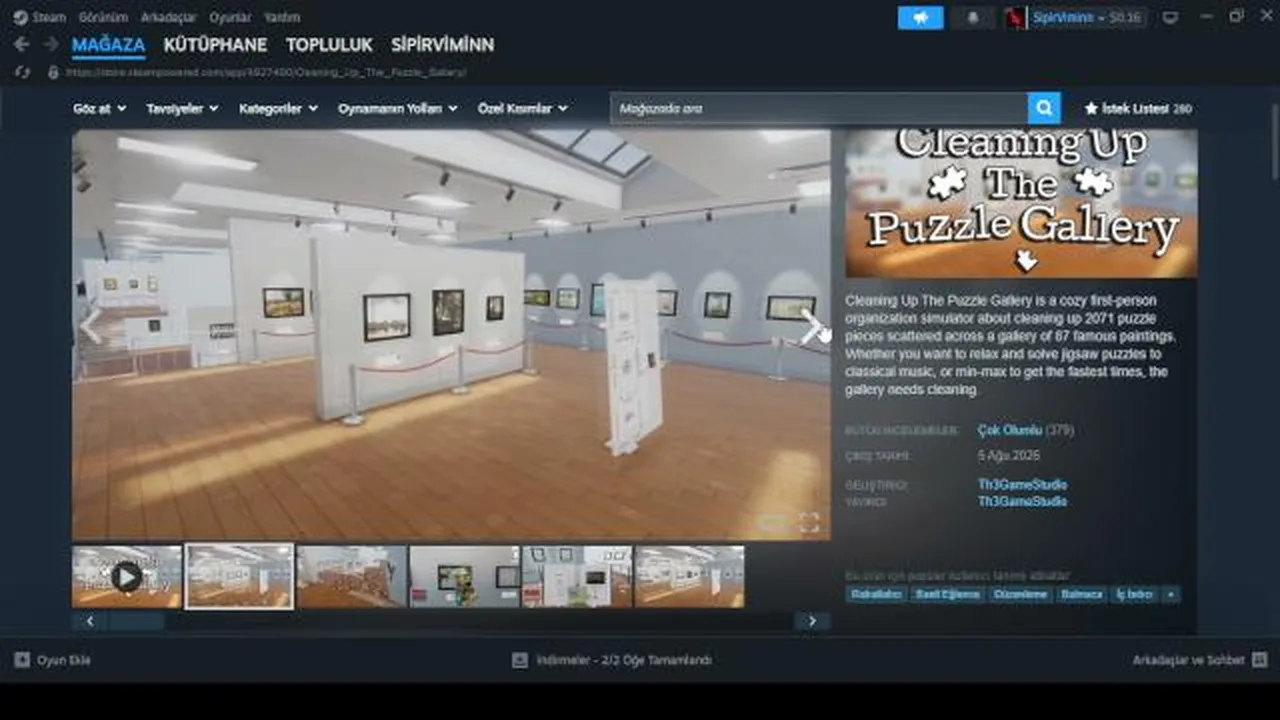Viewport: 1280px width, 720px height.
Task: Click Oyun Ekle label
Action: (x=64, y=660)
